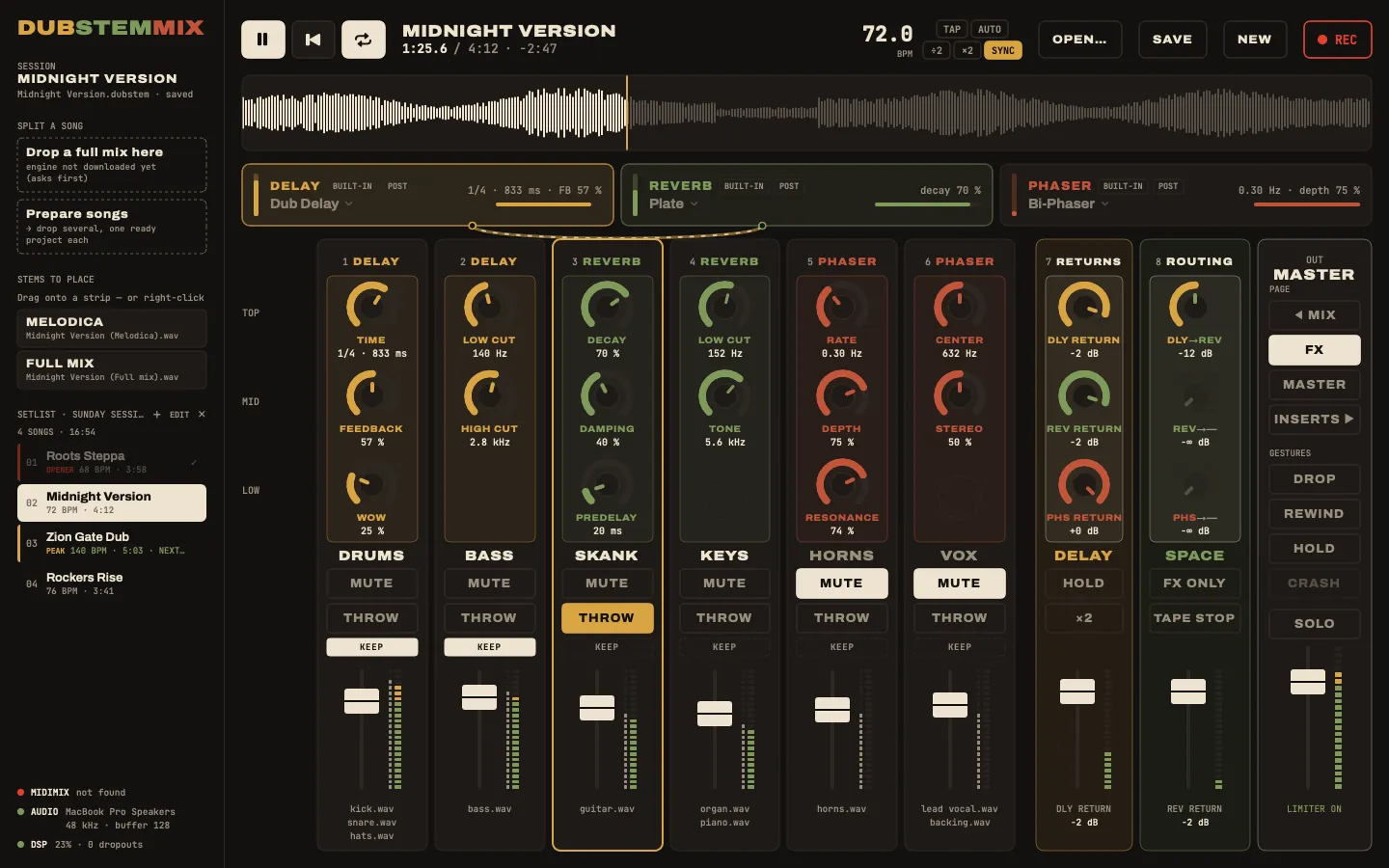Click the MASTER output fader handle
The image size is (1389, 868).
coord(1308,682)
